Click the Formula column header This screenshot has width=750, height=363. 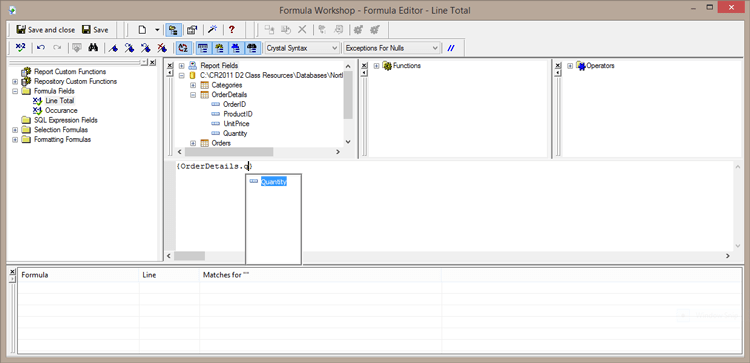click(78, 275)
